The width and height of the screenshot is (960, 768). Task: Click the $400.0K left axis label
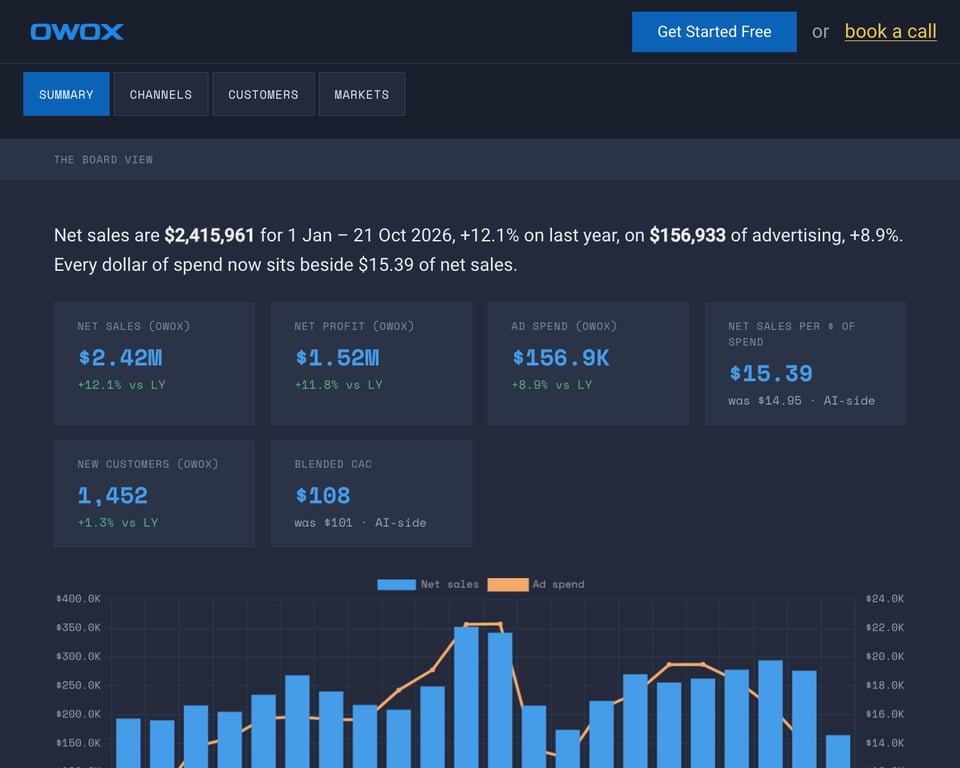78,598
